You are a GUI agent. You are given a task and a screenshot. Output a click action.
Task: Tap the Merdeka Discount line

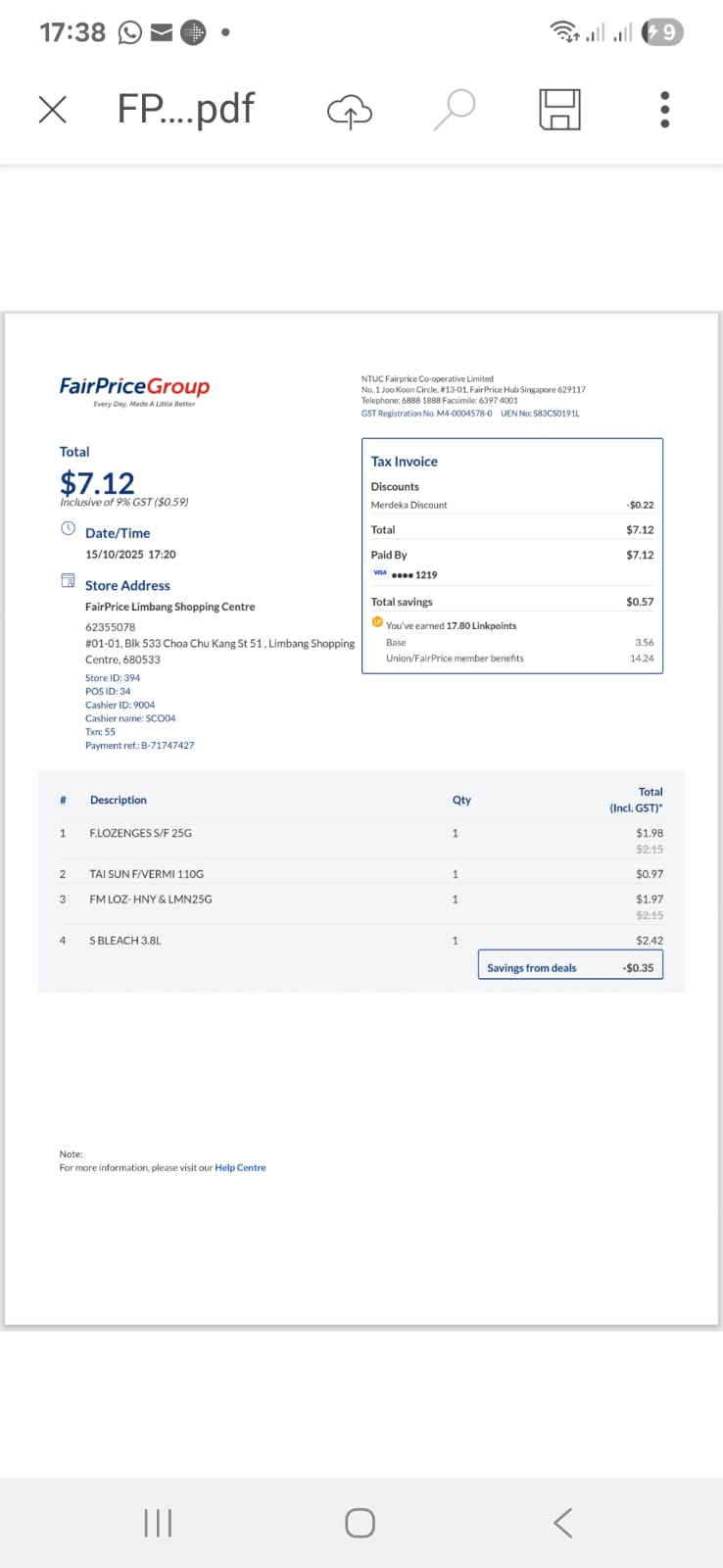(x=512, y=505)
